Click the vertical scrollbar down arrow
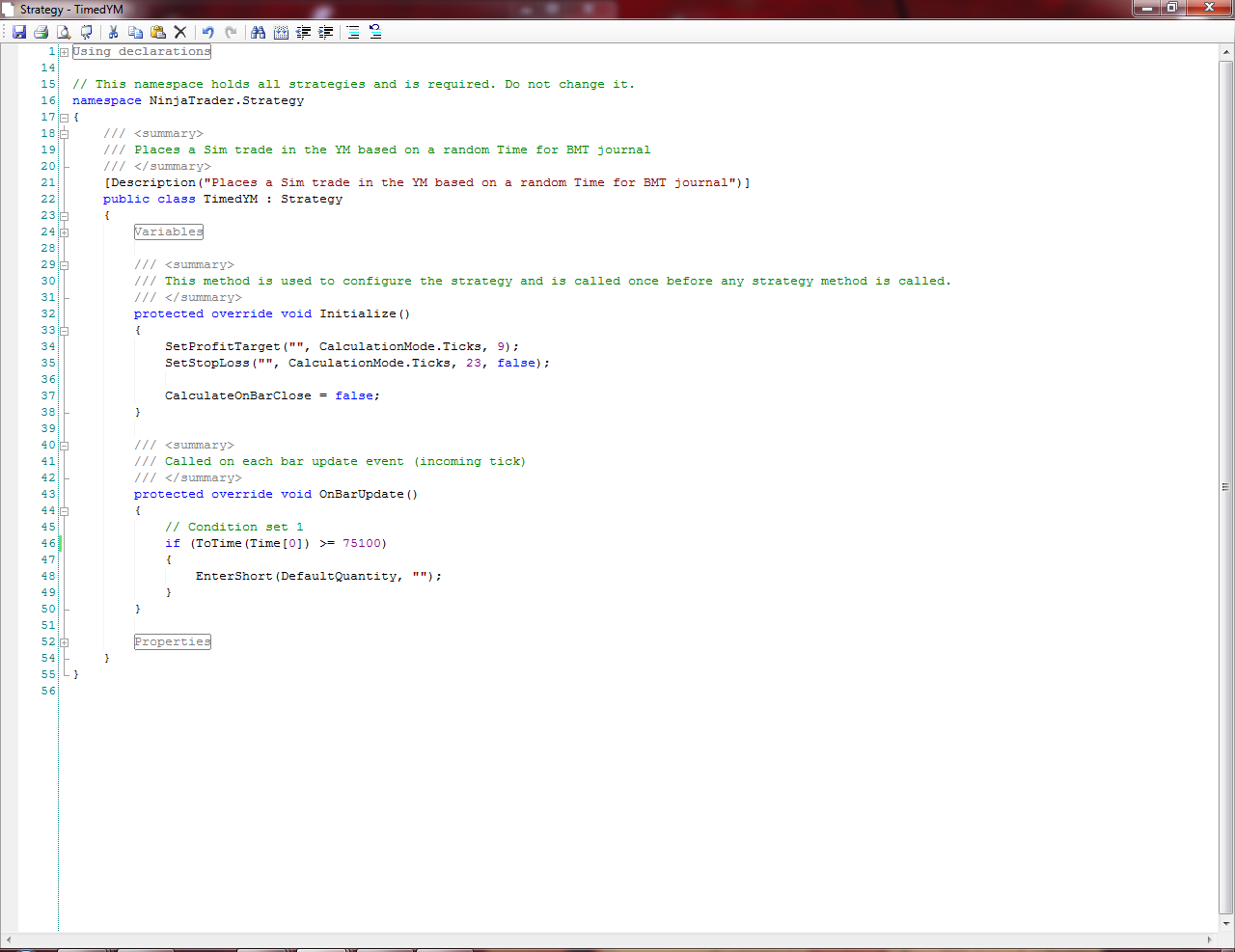The width and height of the screenshot is (1235, 952). click(x=1225, y=923)
